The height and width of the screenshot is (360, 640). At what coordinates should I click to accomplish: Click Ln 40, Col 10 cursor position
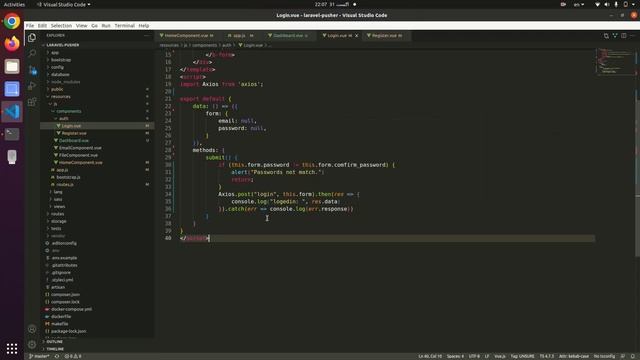coord(430,356)
